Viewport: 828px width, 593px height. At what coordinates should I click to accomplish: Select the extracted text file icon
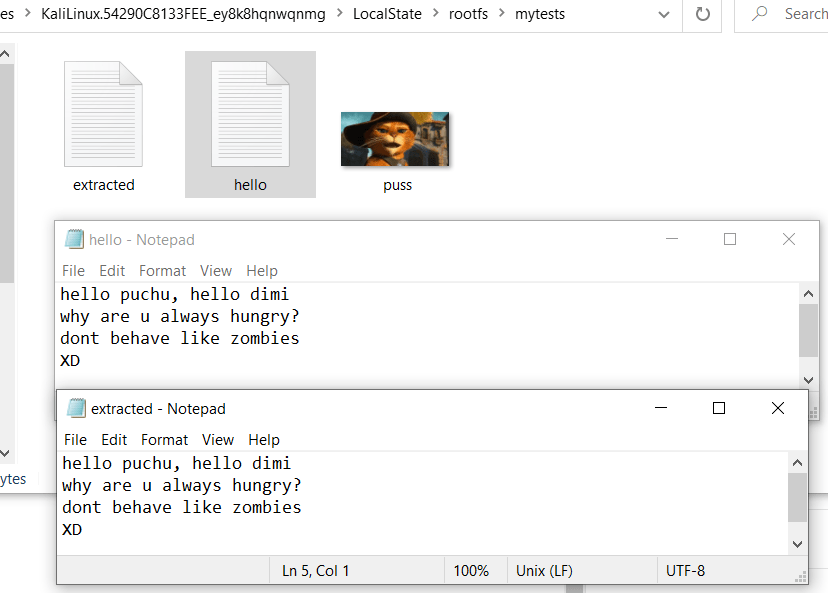tap(103, 114)
